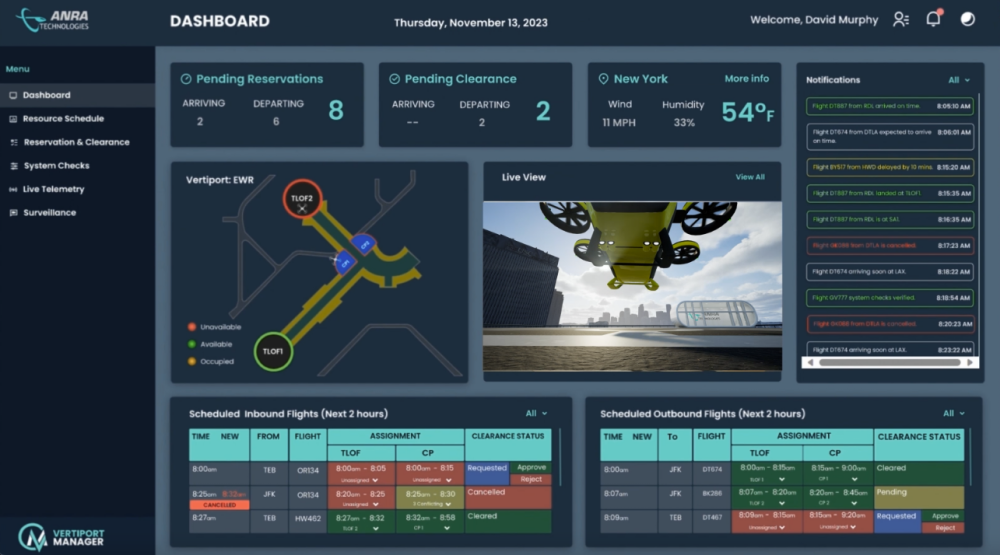Click the New York location pin icon
Image resolution: width=1000 pixels, height=555 pixels.
point(603,79)
